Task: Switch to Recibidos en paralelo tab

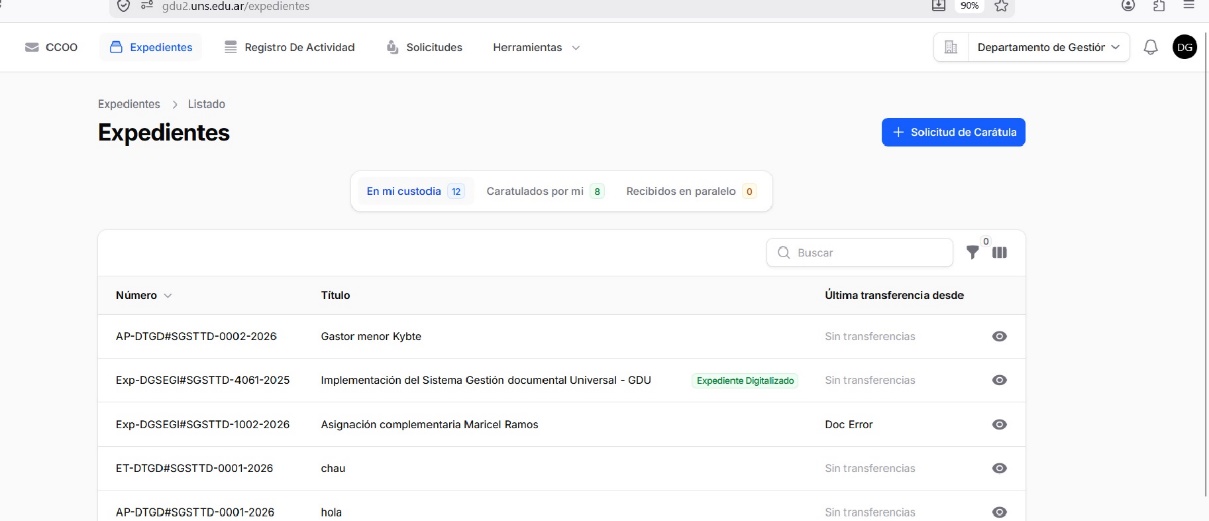Action: (691, 191)
